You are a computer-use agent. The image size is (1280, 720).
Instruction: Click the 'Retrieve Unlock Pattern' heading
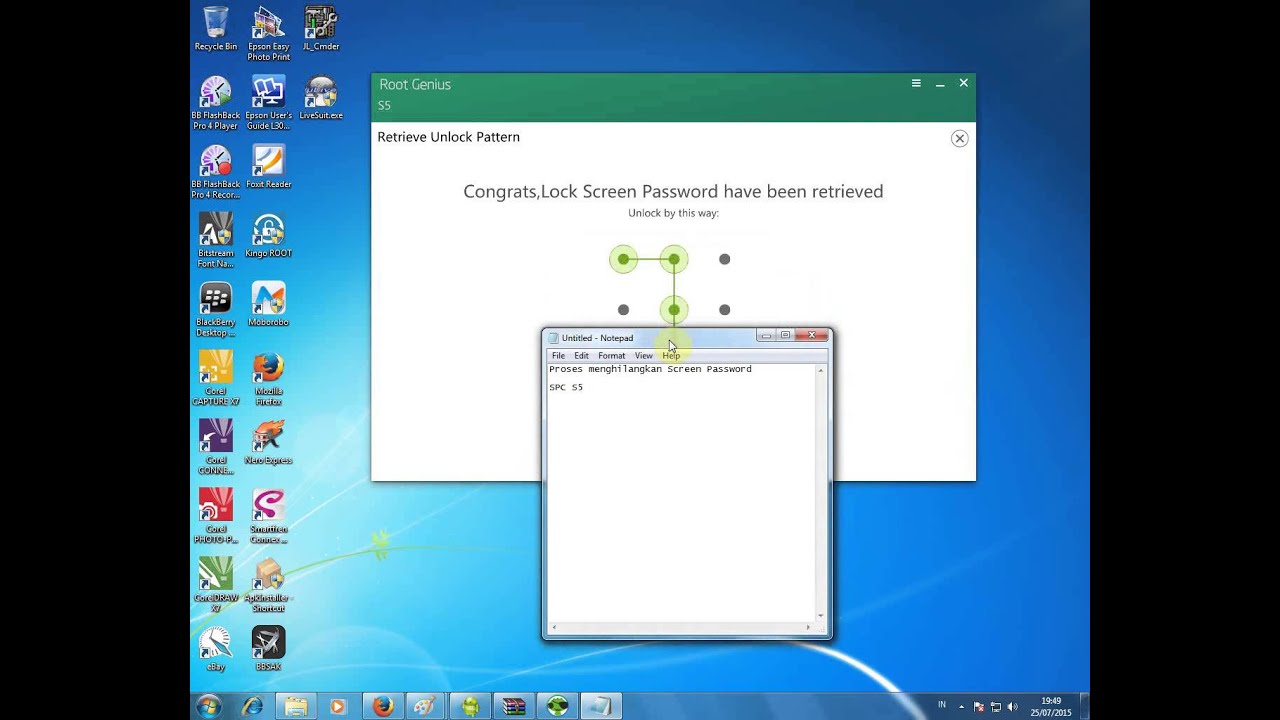448,137
